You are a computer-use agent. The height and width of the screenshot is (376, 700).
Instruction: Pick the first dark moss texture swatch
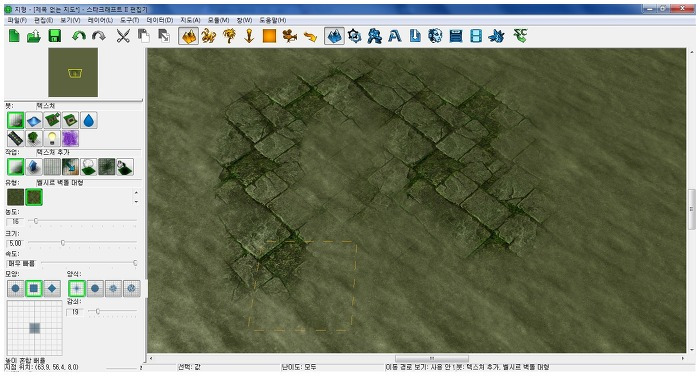(x=16, y=197)
